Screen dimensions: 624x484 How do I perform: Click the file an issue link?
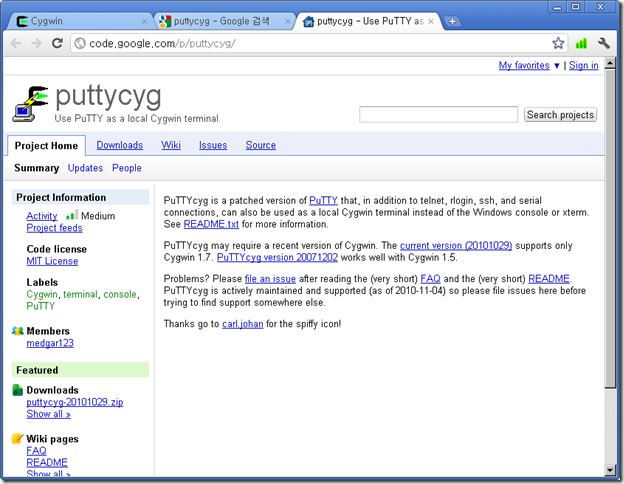pyautogui.click(x=270, y=279)
